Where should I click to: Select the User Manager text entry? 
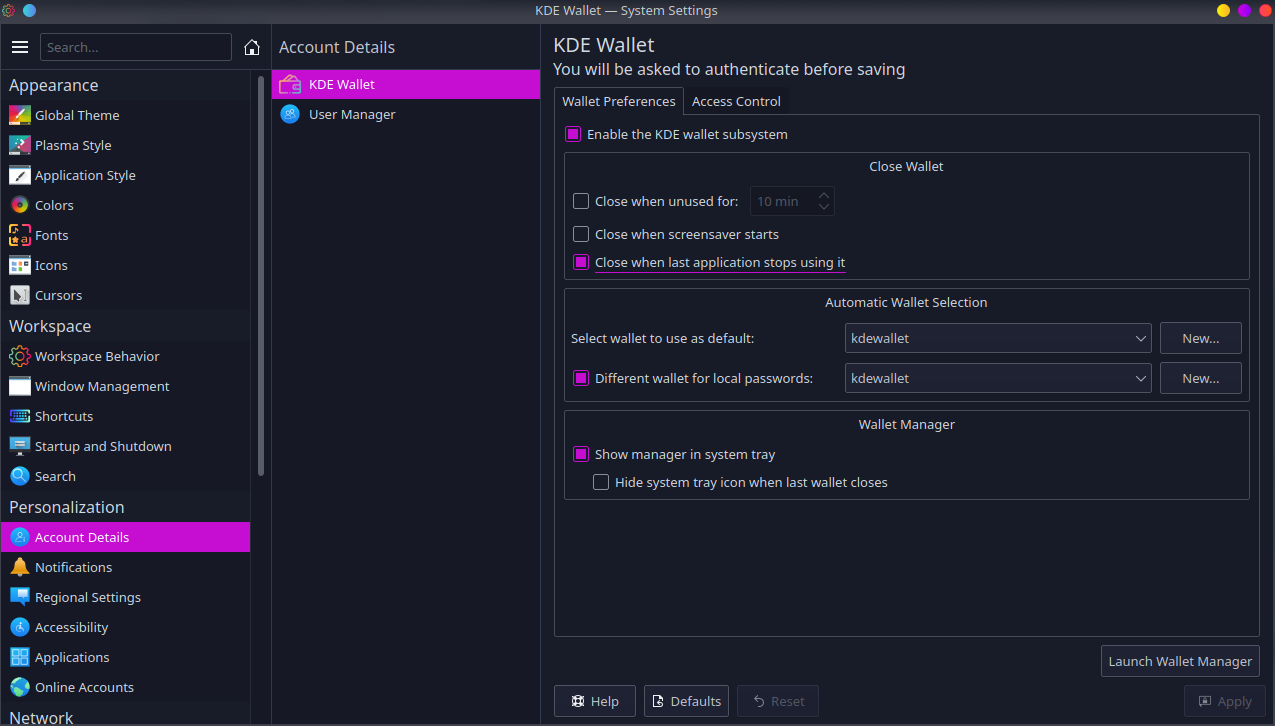[352, 114]
